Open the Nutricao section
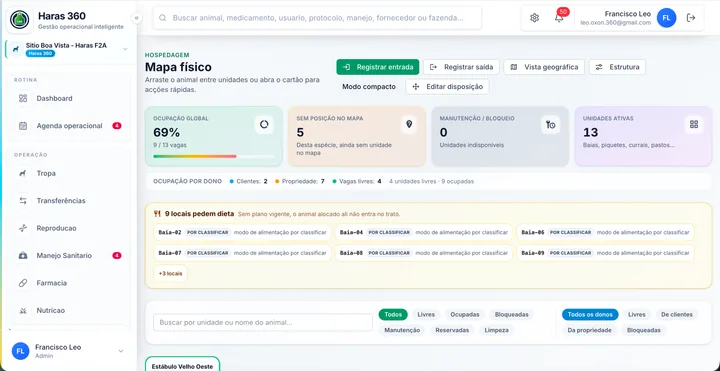This screenshot has height=371, width=720. pos(68,310)
